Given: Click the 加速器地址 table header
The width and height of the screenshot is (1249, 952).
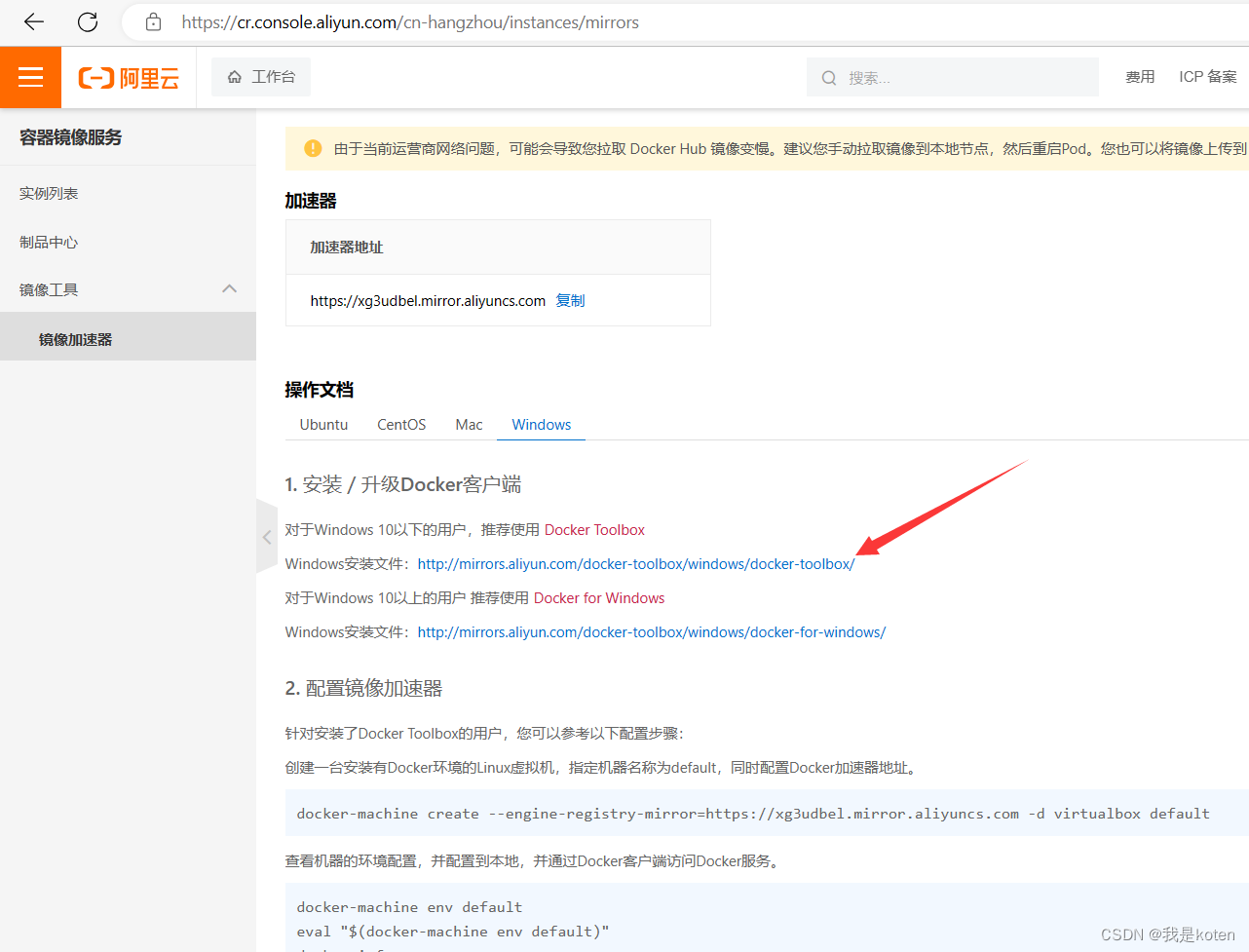Looking at the screenshot, I should [498, 247].
